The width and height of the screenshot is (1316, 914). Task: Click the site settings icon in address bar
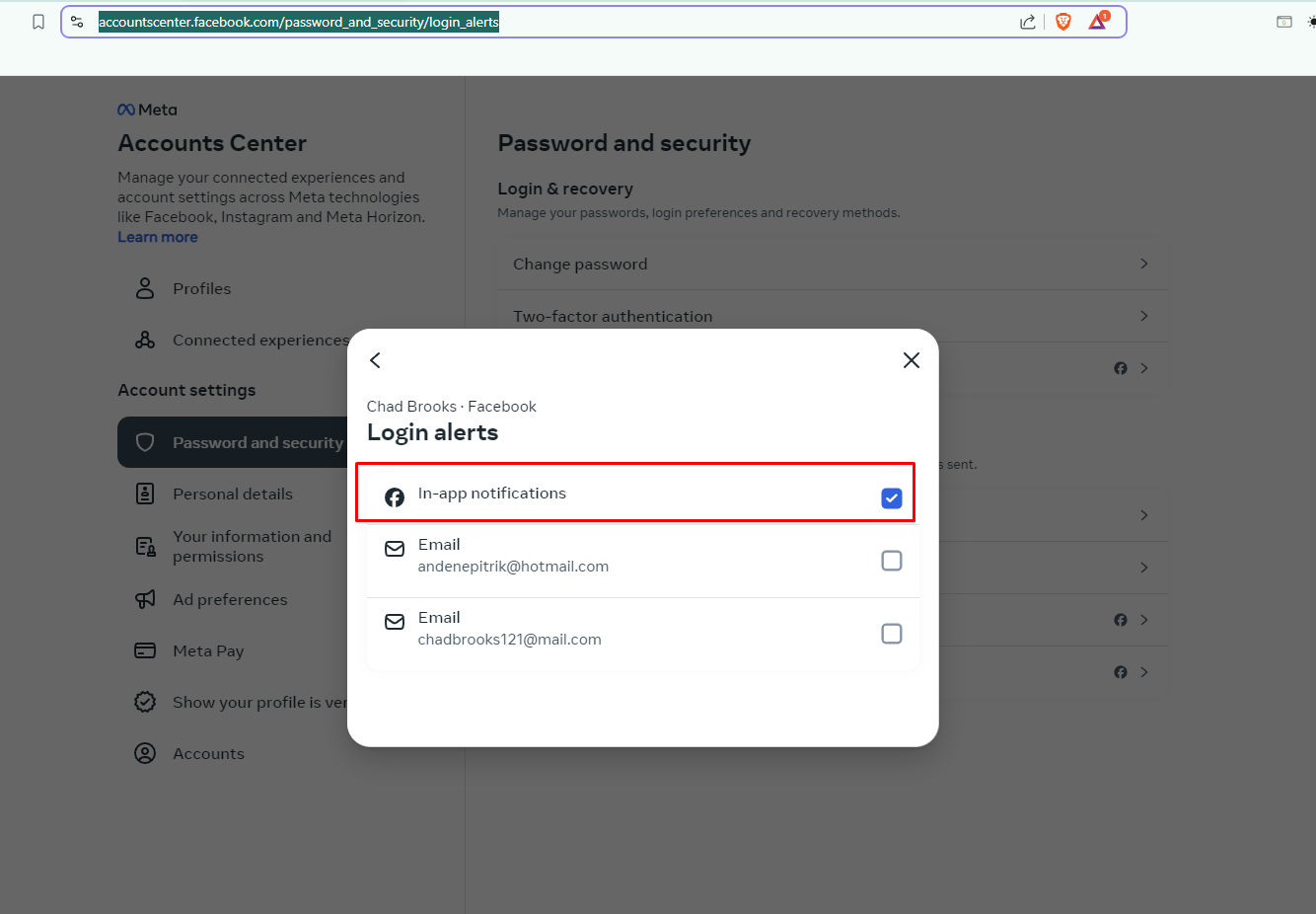pyautogui.click(x=77, y=22)
